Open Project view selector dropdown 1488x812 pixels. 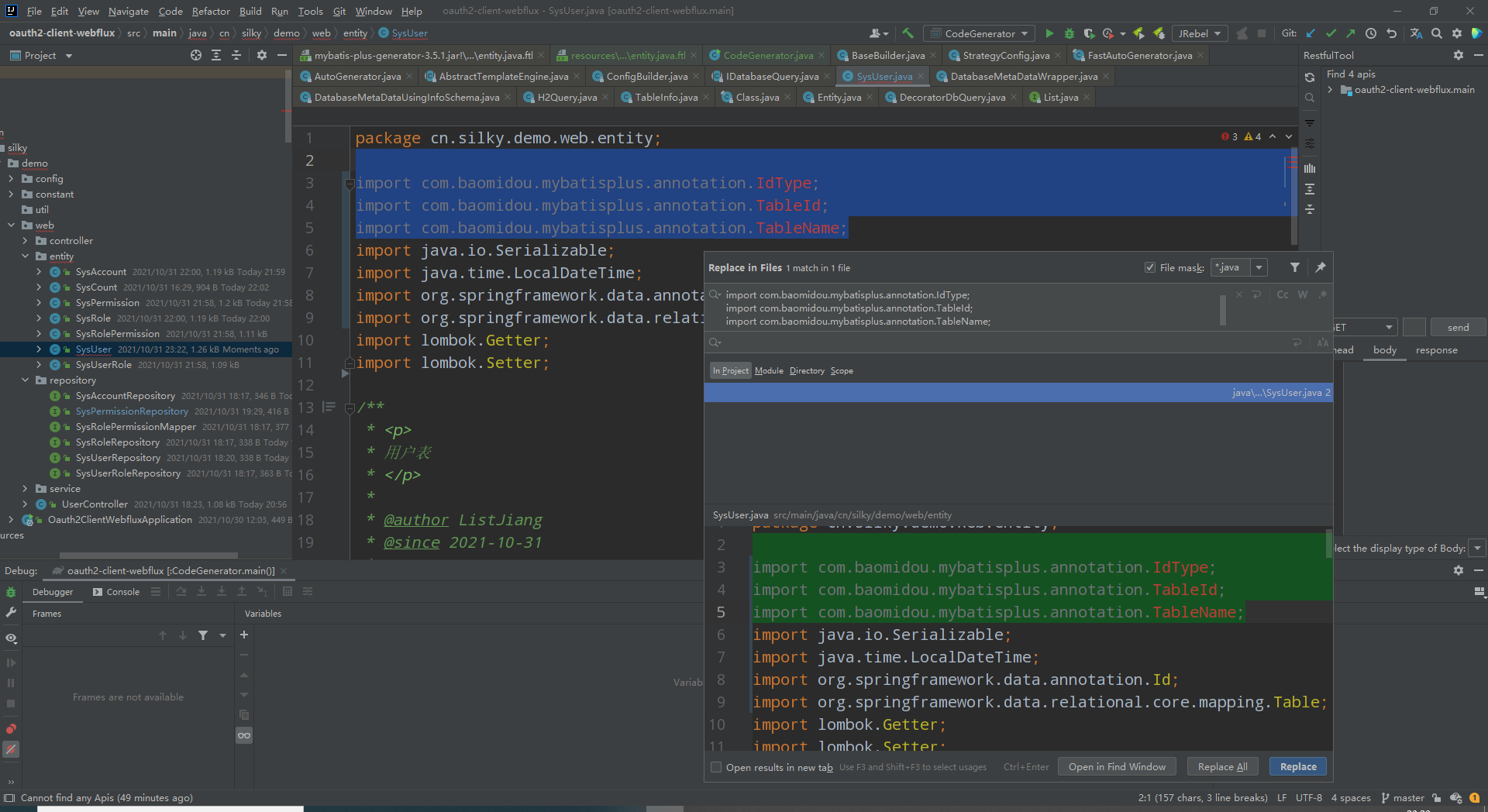click(x=69, y=56)
